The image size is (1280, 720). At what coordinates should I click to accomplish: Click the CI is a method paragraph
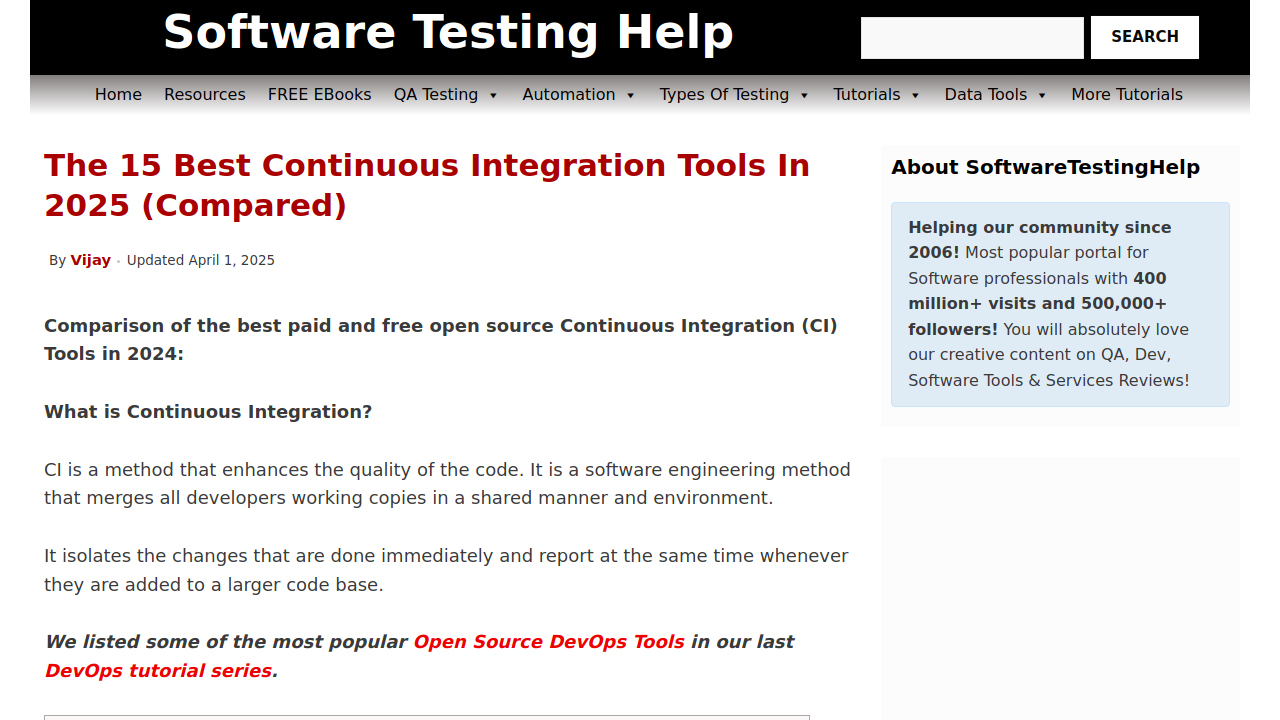pos(447,484)
